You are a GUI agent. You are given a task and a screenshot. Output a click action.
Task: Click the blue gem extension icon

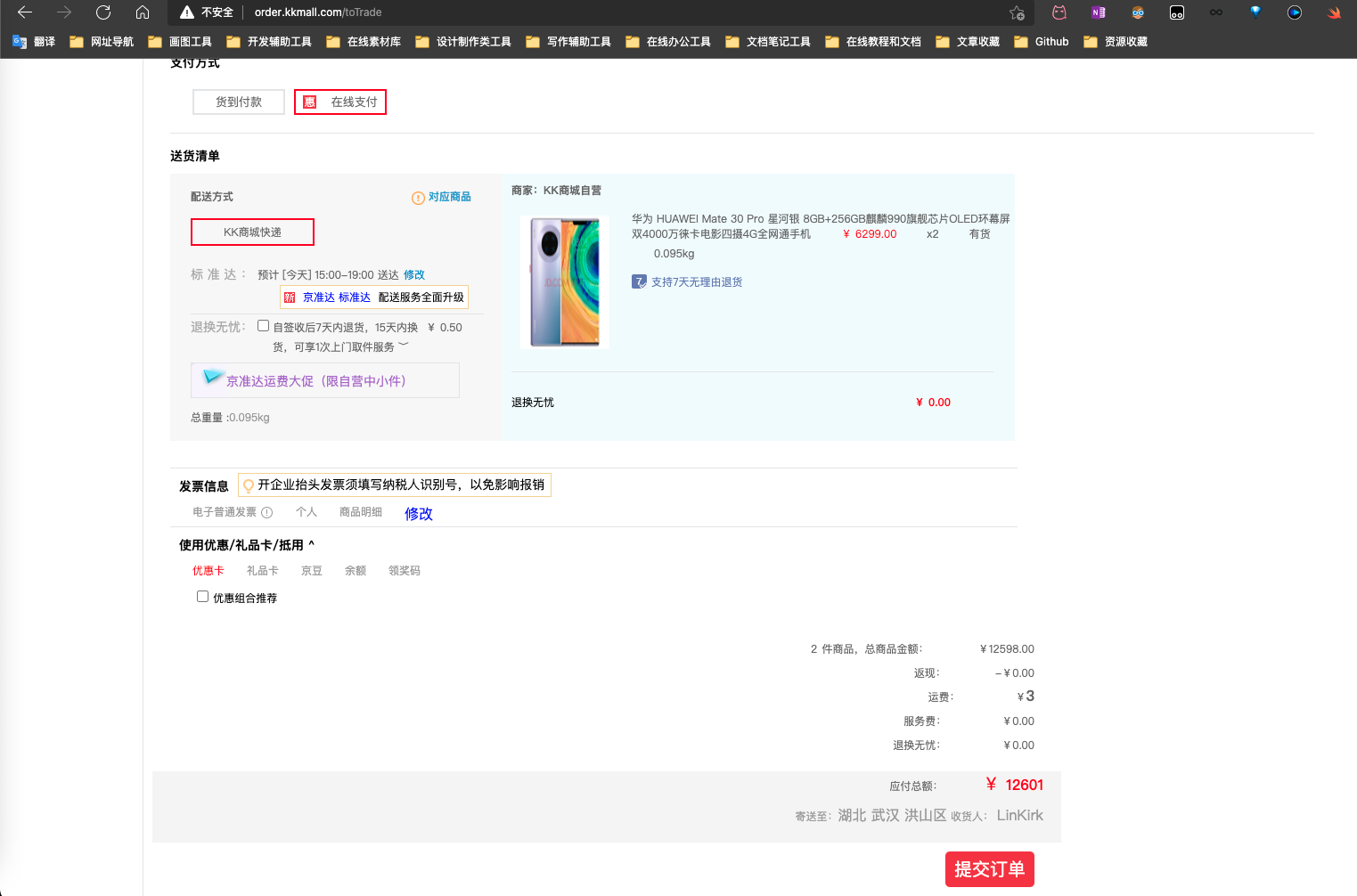click(x=1255, y=12)
